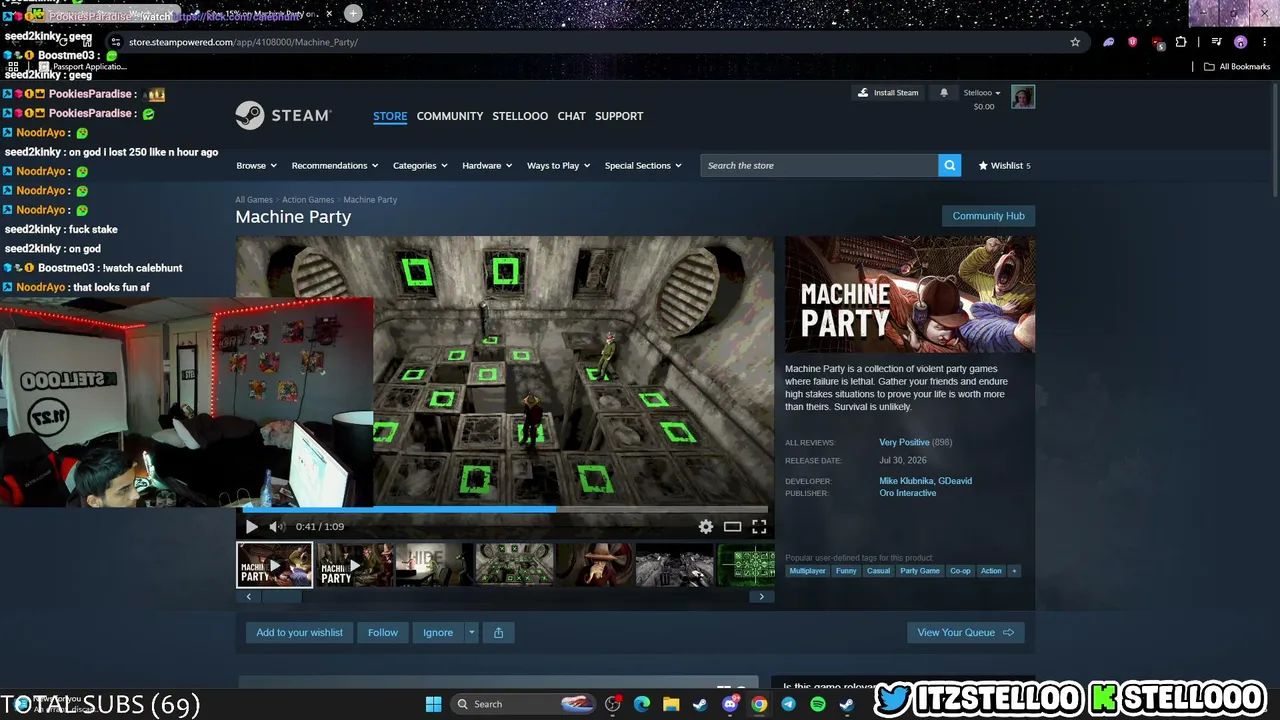Open the notifications bell in Steam header

coord(944,93)
